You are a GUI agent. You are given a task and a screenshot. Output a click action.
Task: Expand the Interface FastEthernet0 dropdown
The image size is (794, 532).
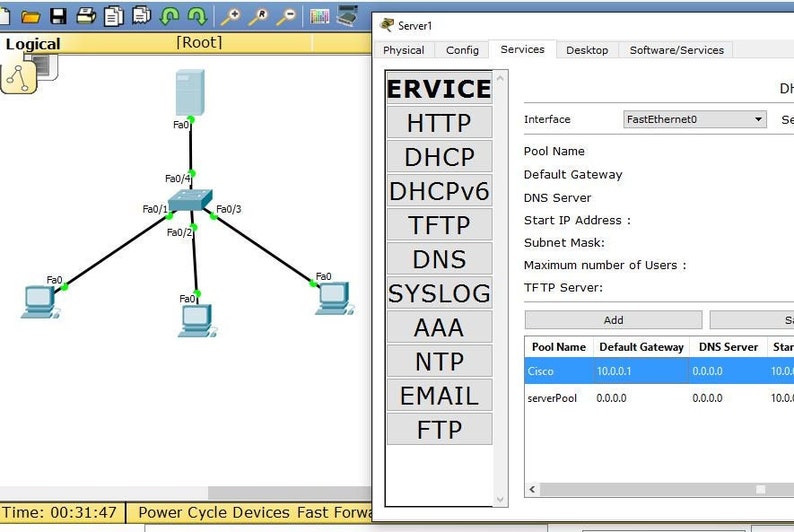[695, 119]
